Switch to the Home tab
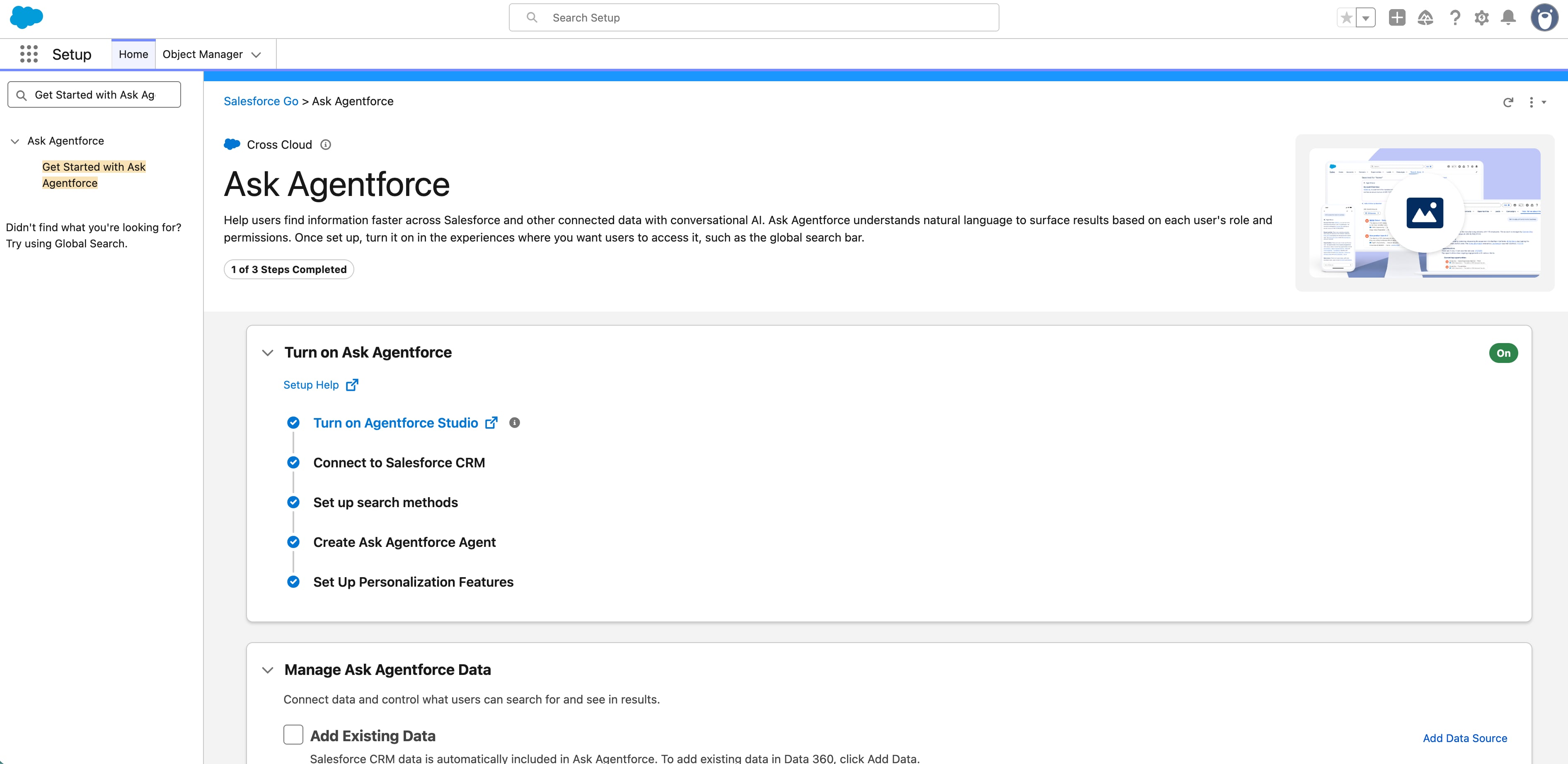The height and width of the screenshot is (764, 1568). tap(133, 54)
